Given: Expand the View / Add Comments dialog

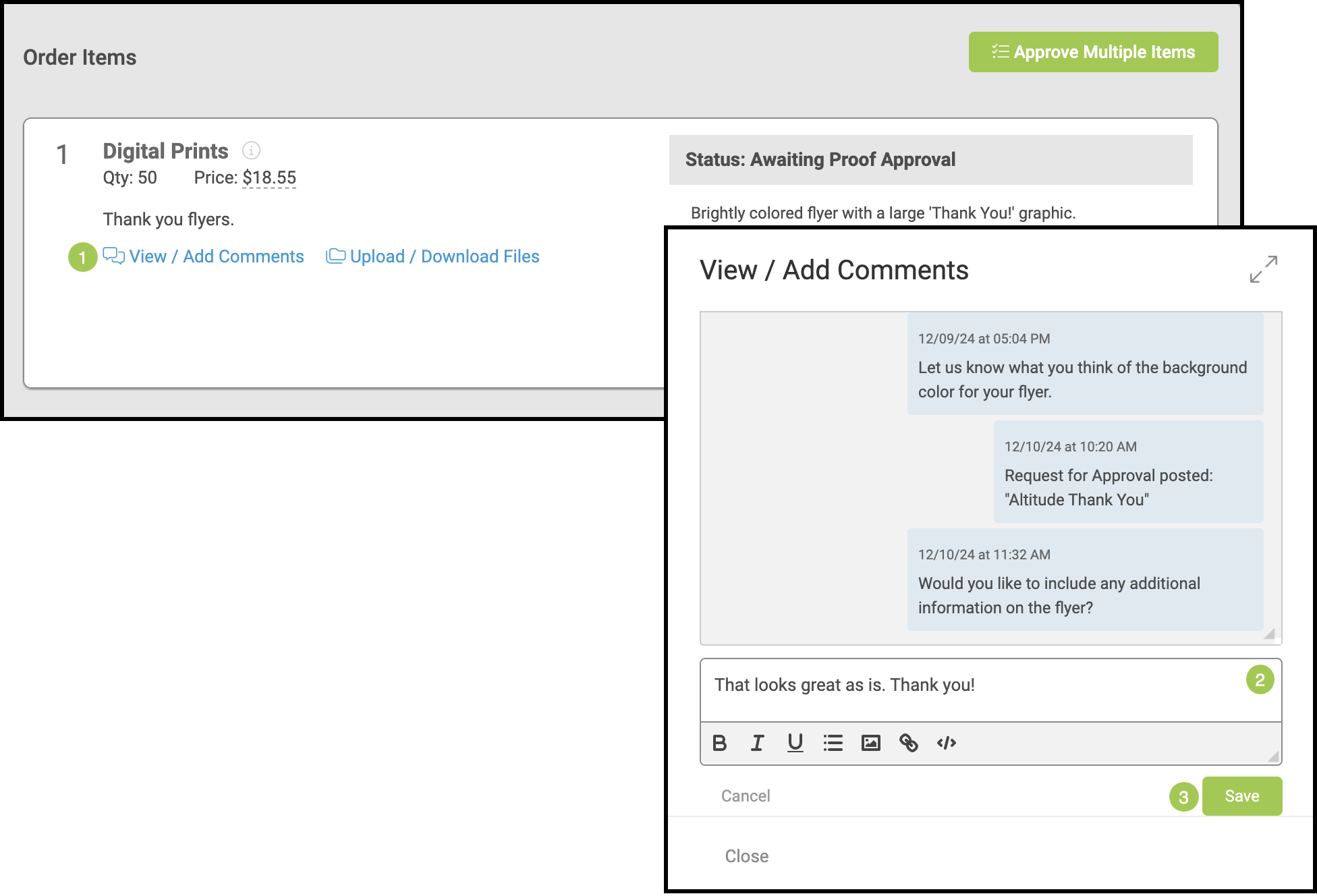Looking at the screenshot, I should click(1263, 269).
